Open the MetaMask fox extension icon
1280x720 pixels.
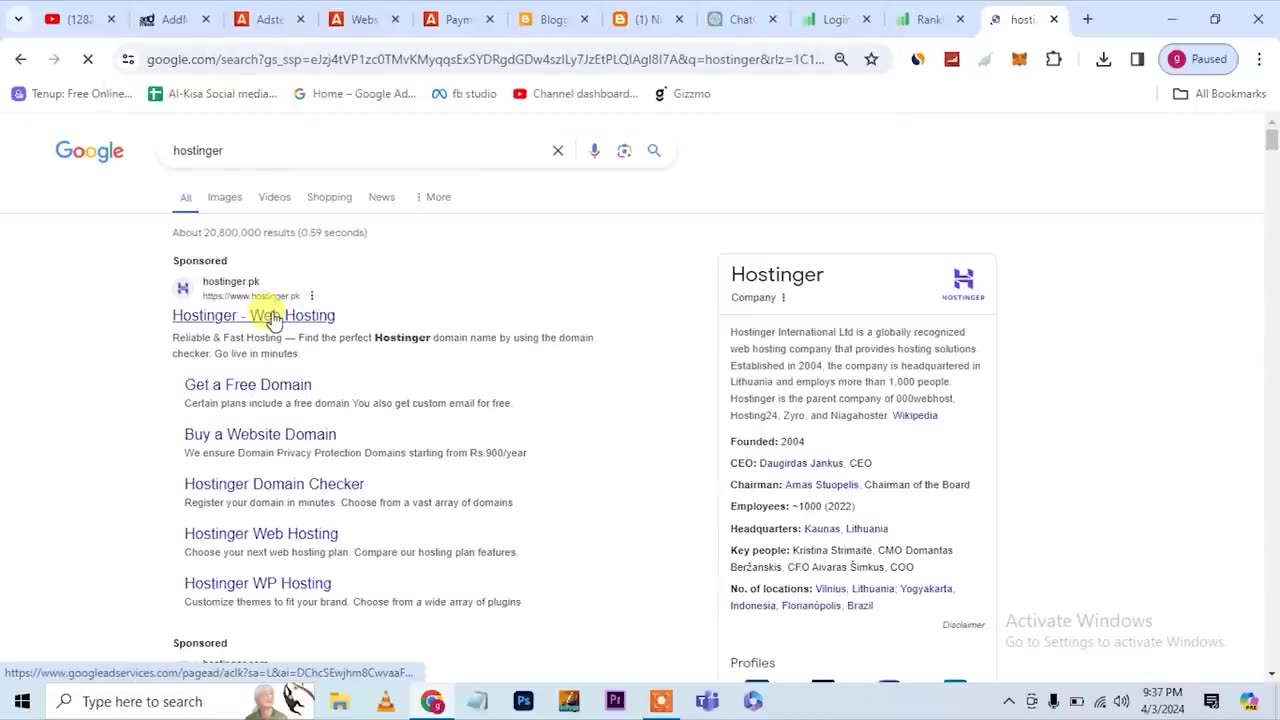coord(1019,59)
